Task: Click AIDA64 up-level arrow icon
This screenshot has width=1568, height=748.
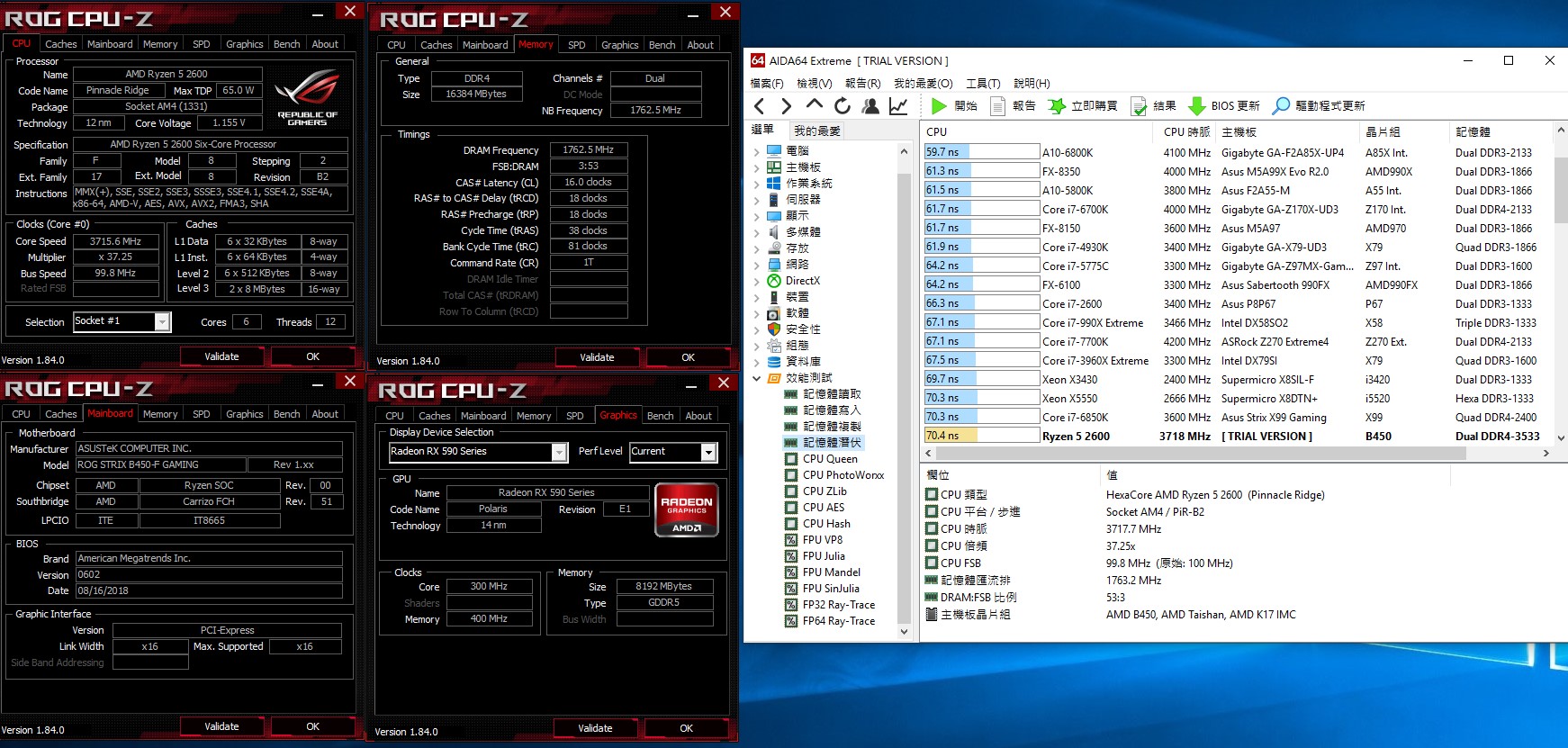Action: [814, 105]
